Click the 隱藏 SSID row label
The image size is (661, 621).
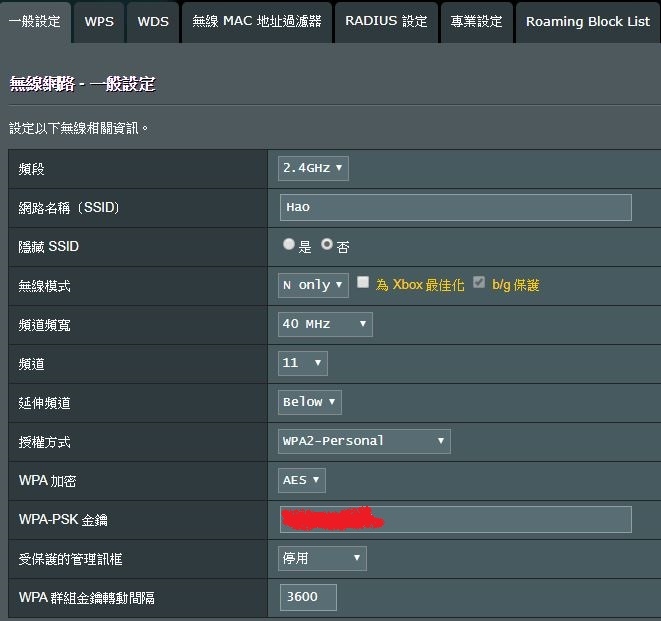48,247
